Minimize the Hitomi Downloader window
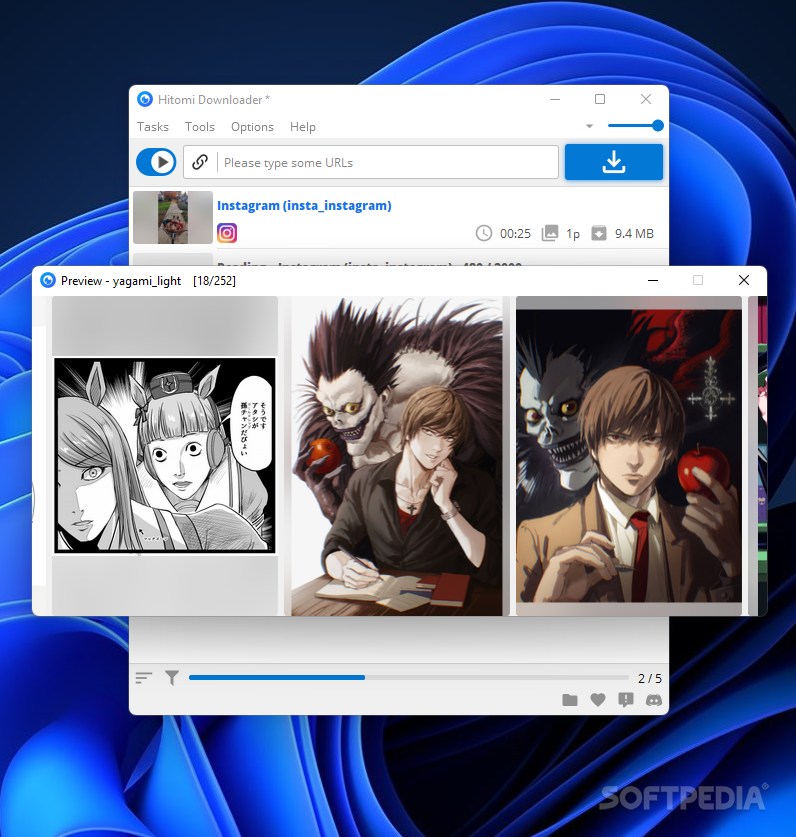The width and height of the screenshot is (796, 837). 555,99
